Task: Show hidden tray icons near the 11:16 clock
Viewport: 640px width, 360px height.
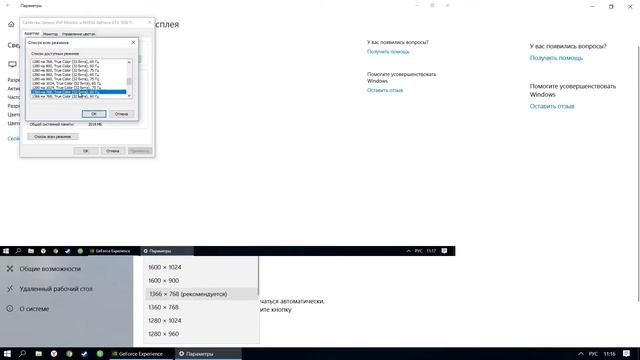Action: tap(580, 354)
